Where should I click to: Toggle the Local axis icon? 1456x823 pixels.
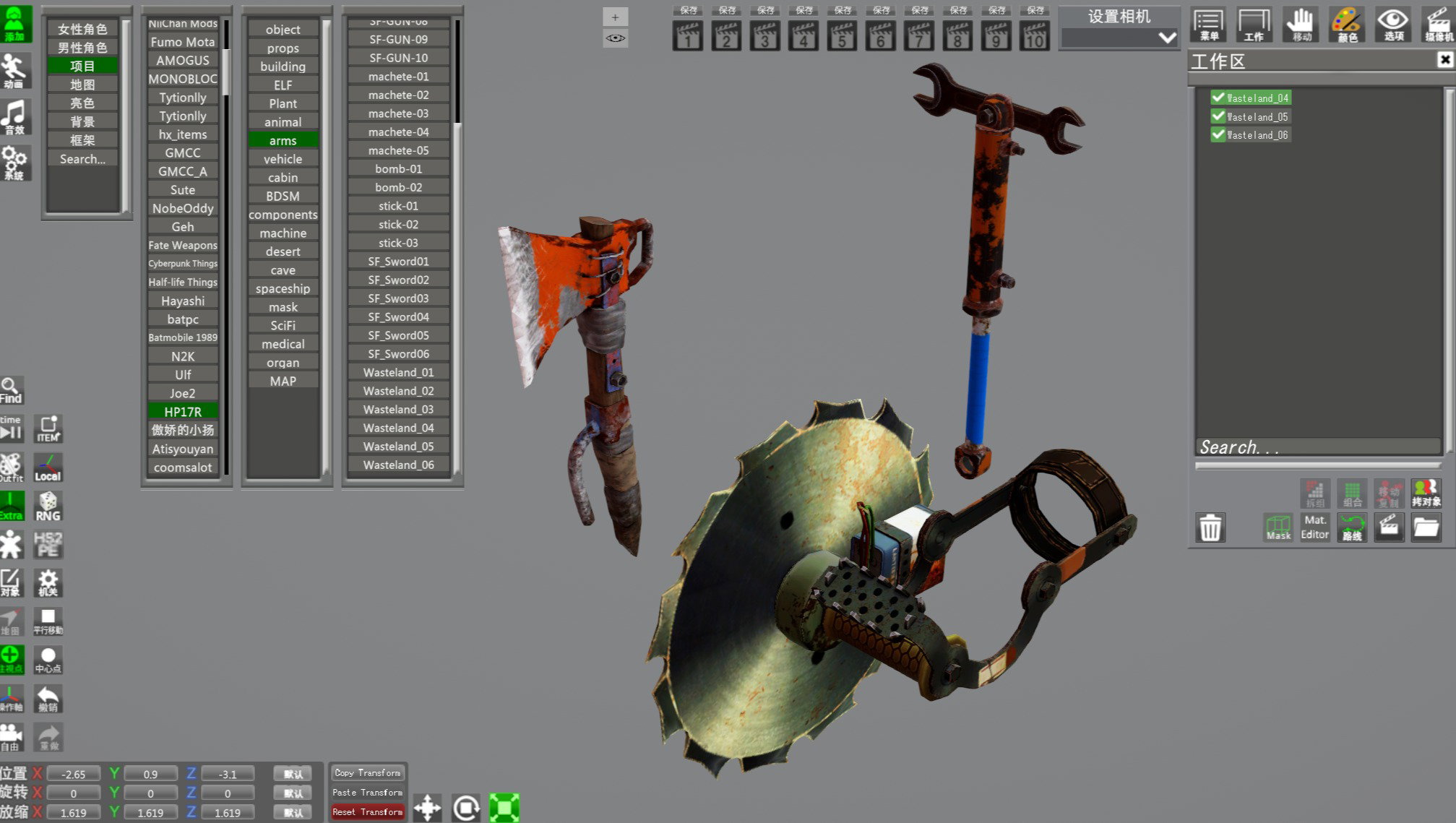tap(48, 467)
